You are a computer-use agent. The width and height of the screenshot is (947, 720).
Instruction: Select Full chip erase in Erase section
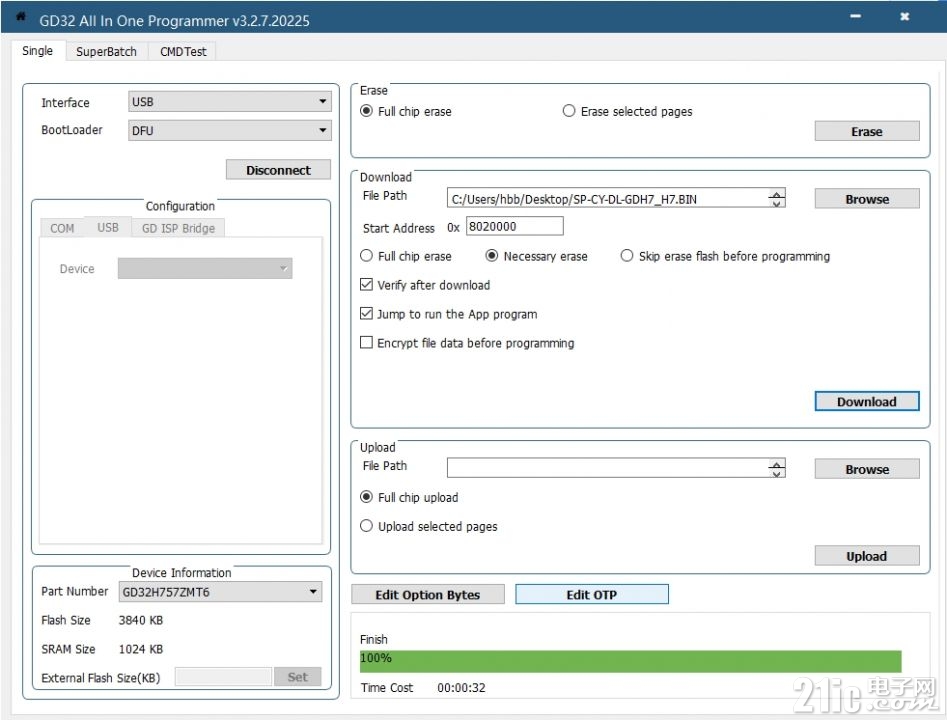pos(405,111)
